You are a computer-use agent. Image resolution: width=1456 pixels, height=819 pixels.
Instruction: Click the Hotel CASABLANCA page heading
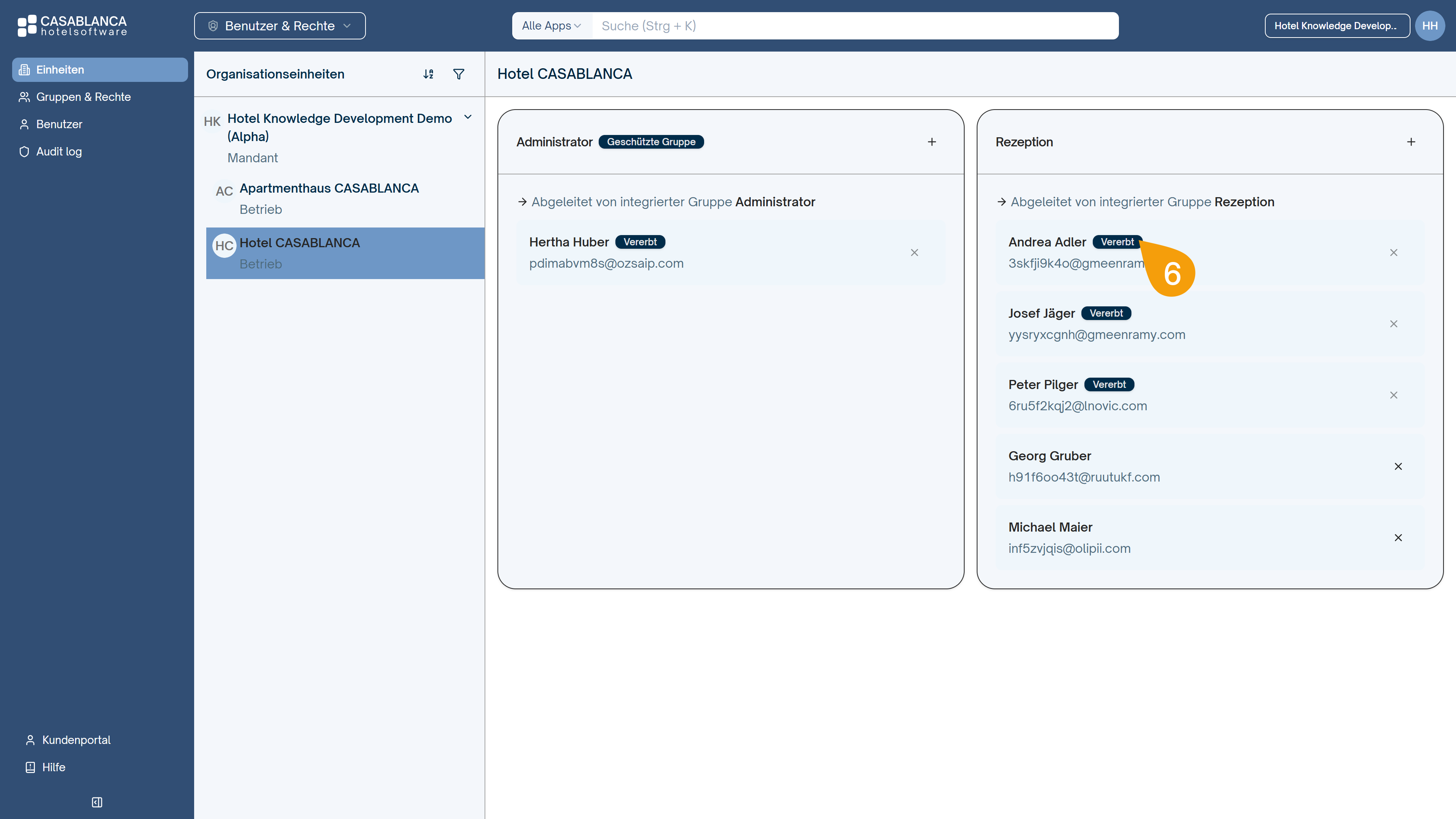point(565,74)
